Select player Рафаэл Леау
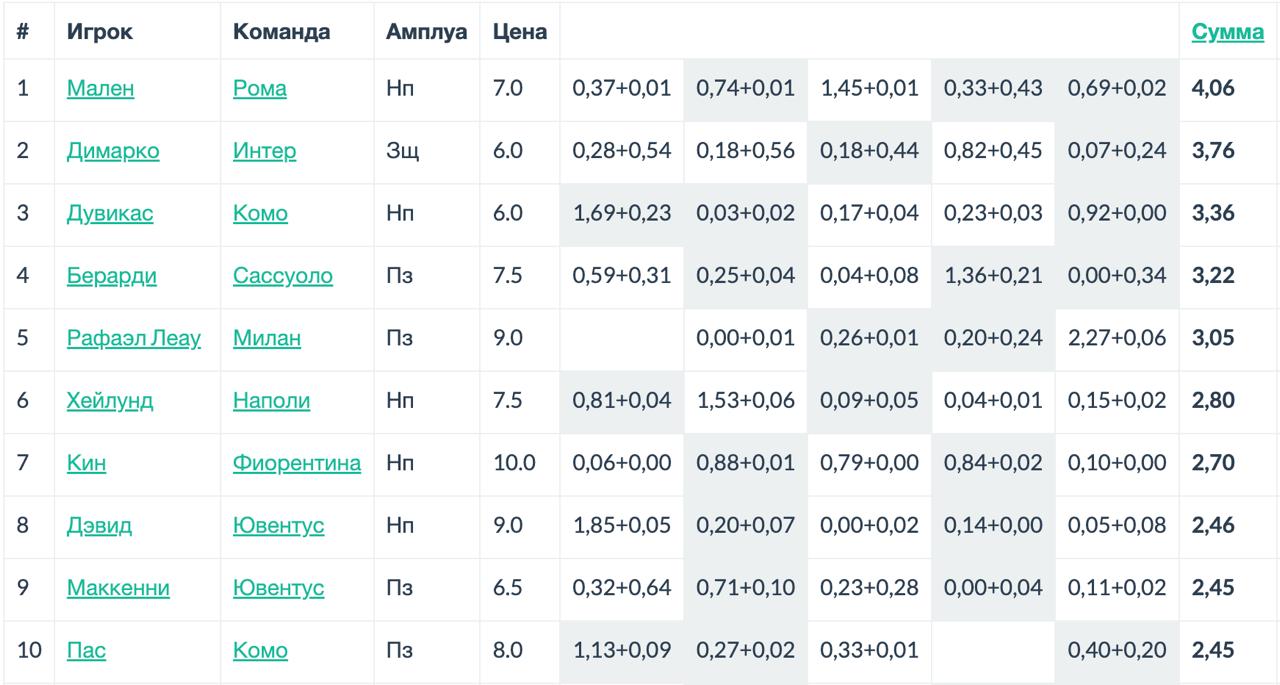 pos(133,338)
